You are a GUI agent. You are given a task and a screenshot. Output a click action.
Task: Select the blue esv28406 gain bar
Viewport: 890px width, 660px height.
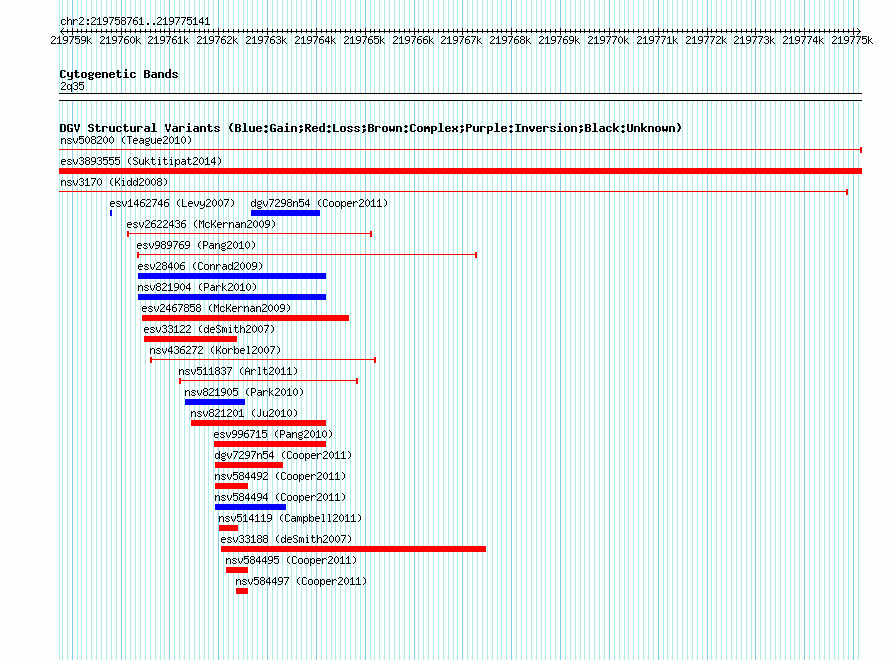232,276
